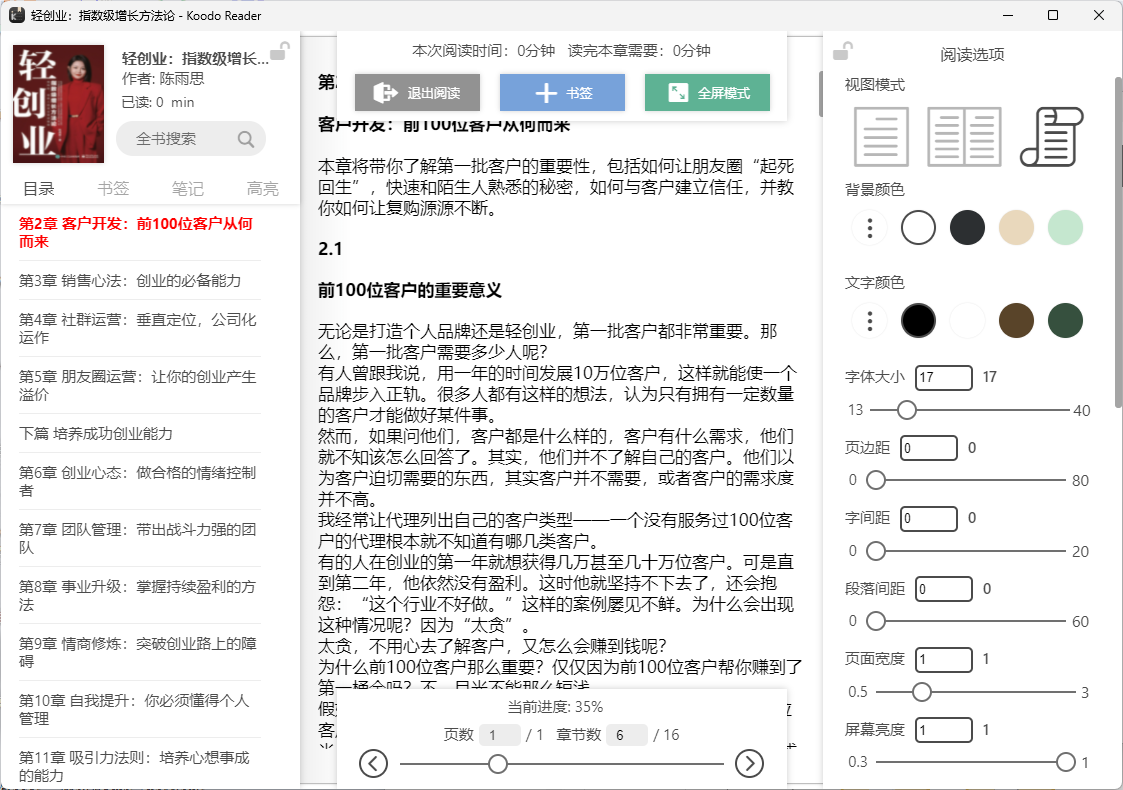Click the 页面宽度 slider handle
The width and height of the screenshot is (1123, 790).
(922, 692)
